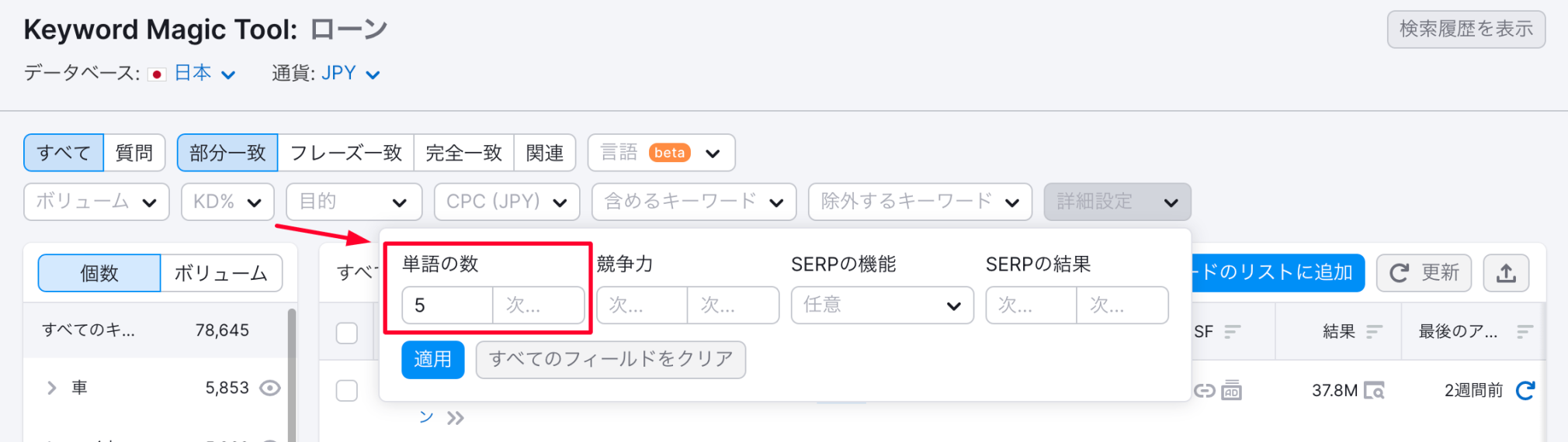Select the すべて tab
Image resolution: width=1568 pixels, height=442 pixels.
point(64,153)
